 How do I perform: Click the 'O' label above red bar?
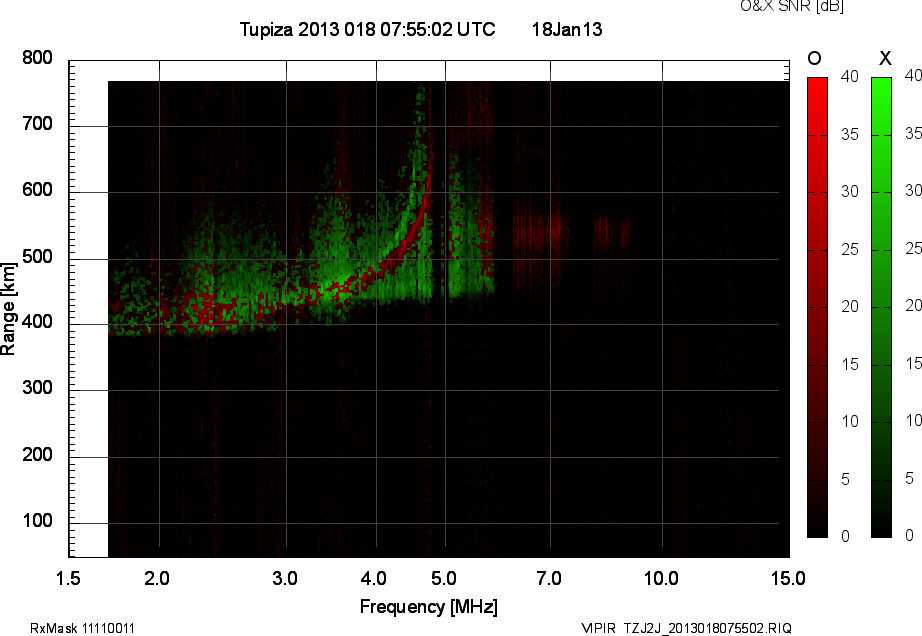[x=814, y=58]
